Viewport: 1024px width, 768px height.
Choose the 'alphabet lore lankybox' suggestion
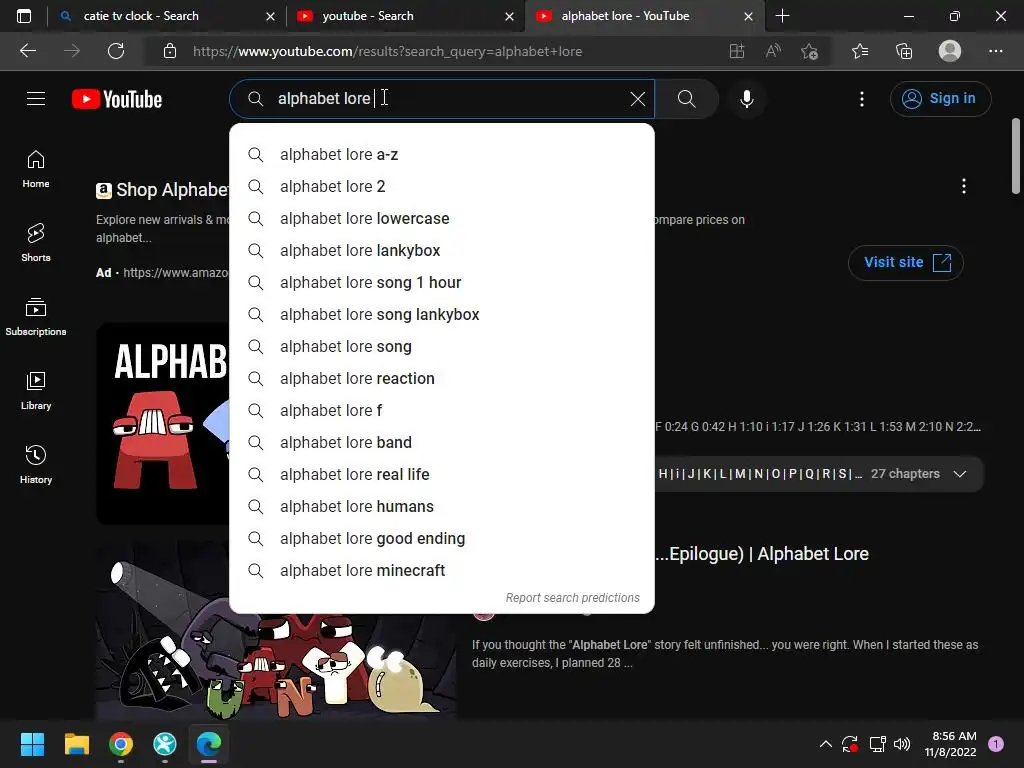(442, 251)
